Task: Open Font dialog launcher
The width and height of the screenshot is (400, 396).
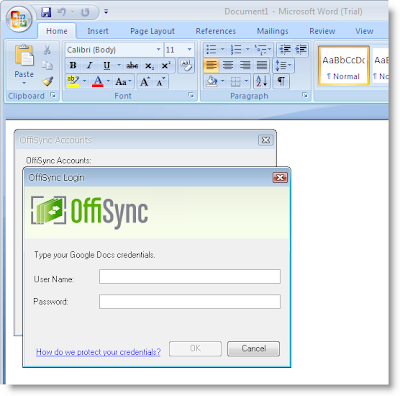Action: pyautogui.click(x=191, y=95)
